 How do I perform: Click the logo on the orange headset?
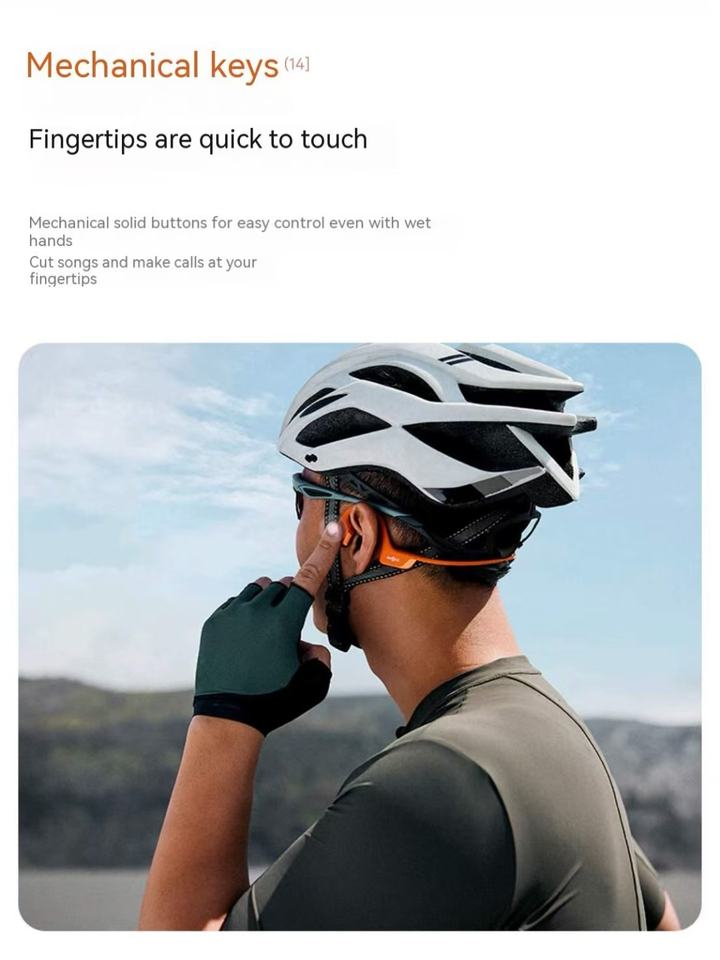point(393,558)
